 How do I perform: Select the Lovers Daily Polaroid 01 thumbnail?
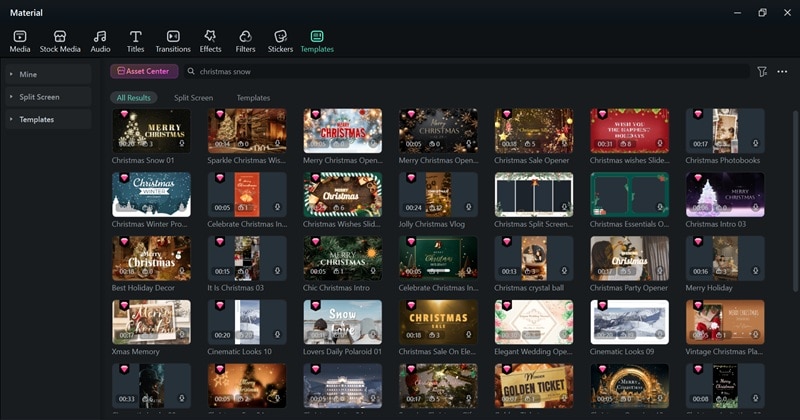point(343,322)
